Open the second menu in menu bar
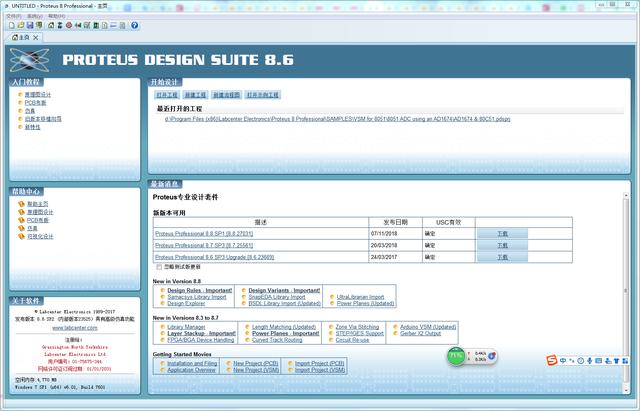 35,16
